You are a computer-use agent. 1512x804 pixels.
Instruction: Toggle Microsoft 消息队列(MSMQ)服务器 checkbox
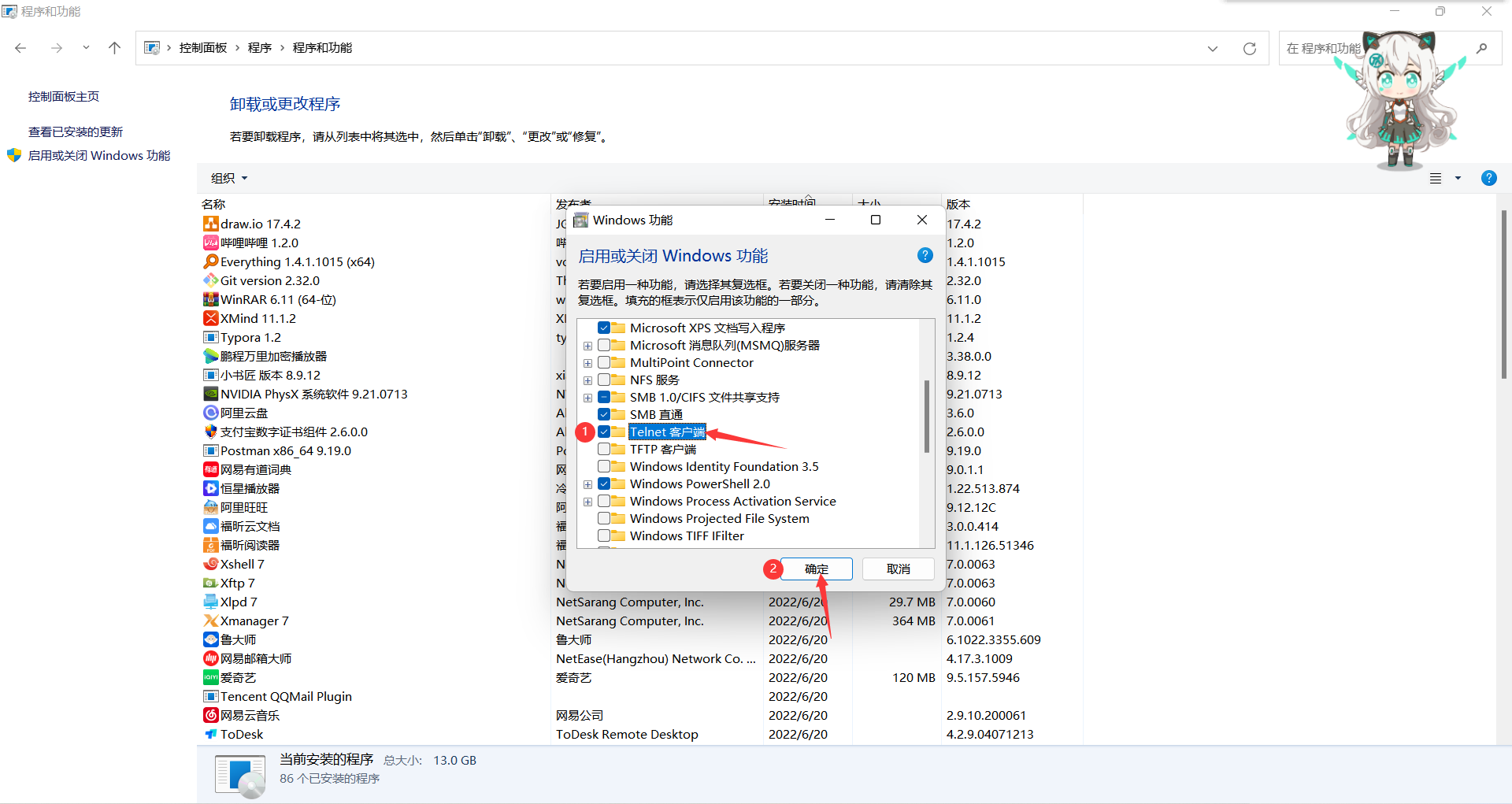click(604, 345)
